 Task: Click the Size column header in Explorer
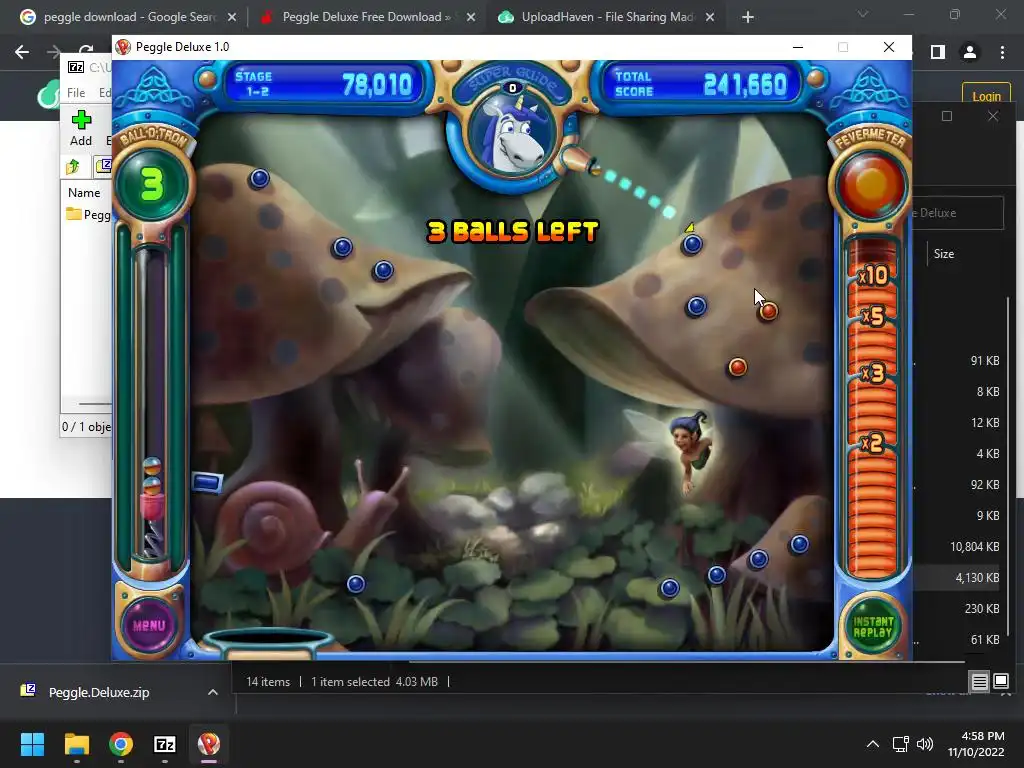click(944, 254)
